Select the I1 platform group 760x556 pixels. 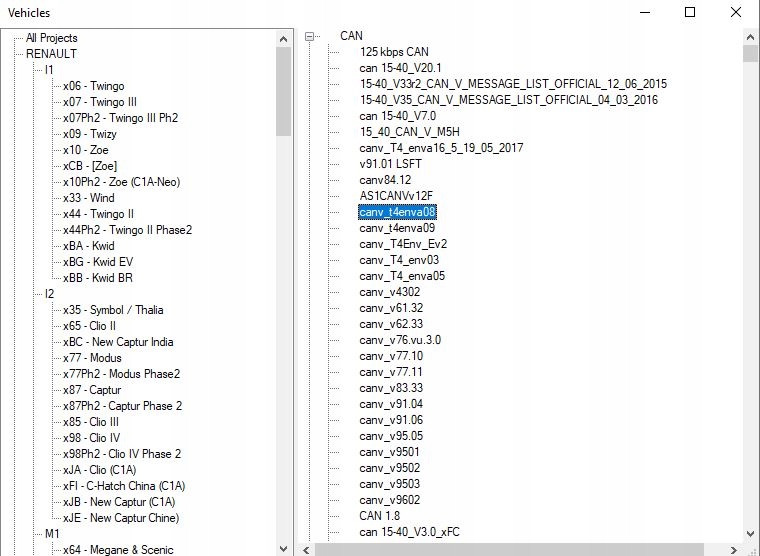[49, 70]
